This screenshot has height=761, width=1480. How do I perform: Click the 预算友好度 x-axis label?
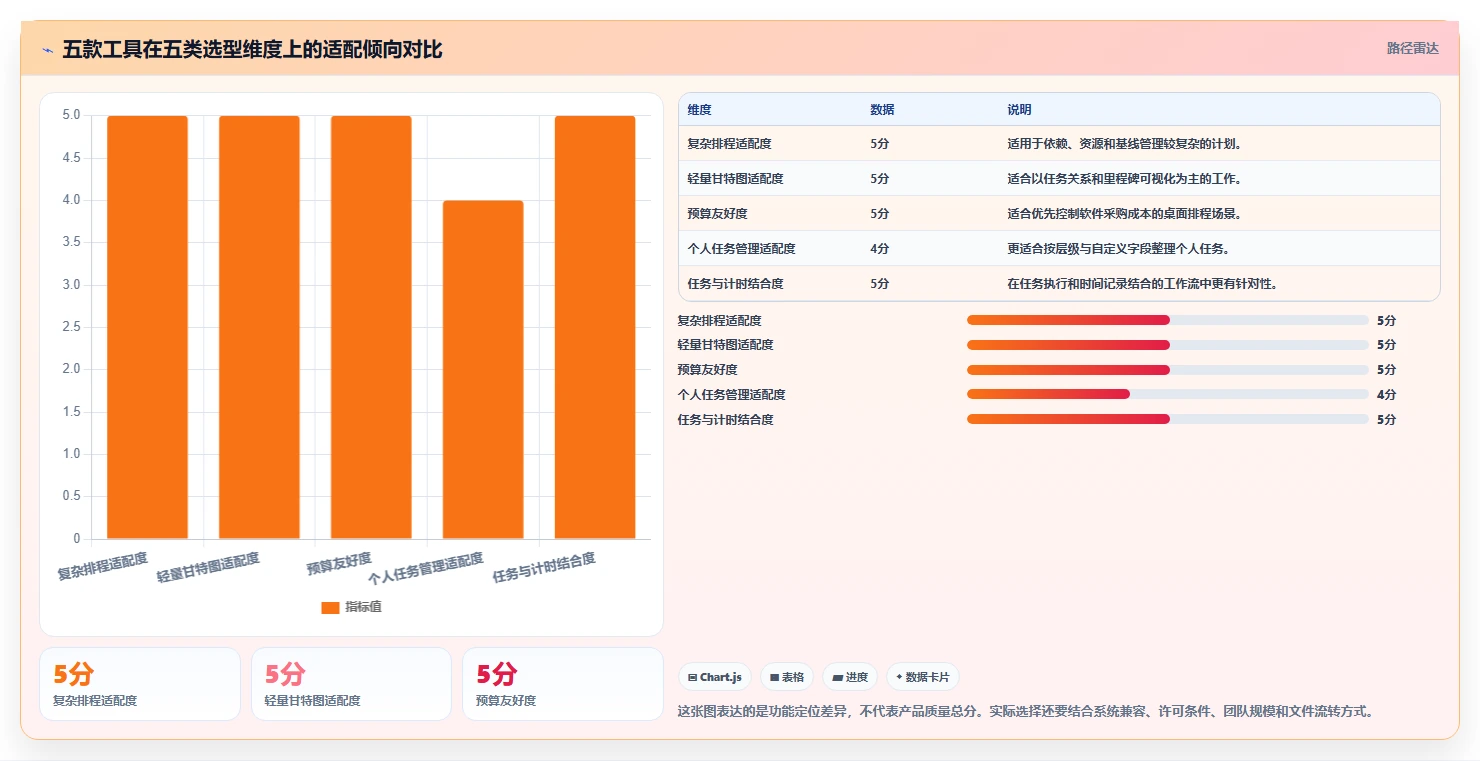[x=339, y=564]
